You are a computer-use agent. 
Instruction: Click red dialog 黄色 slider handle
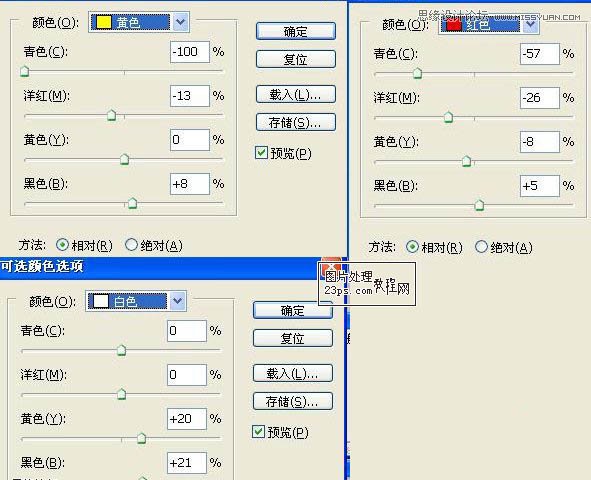tap(466, 161)
